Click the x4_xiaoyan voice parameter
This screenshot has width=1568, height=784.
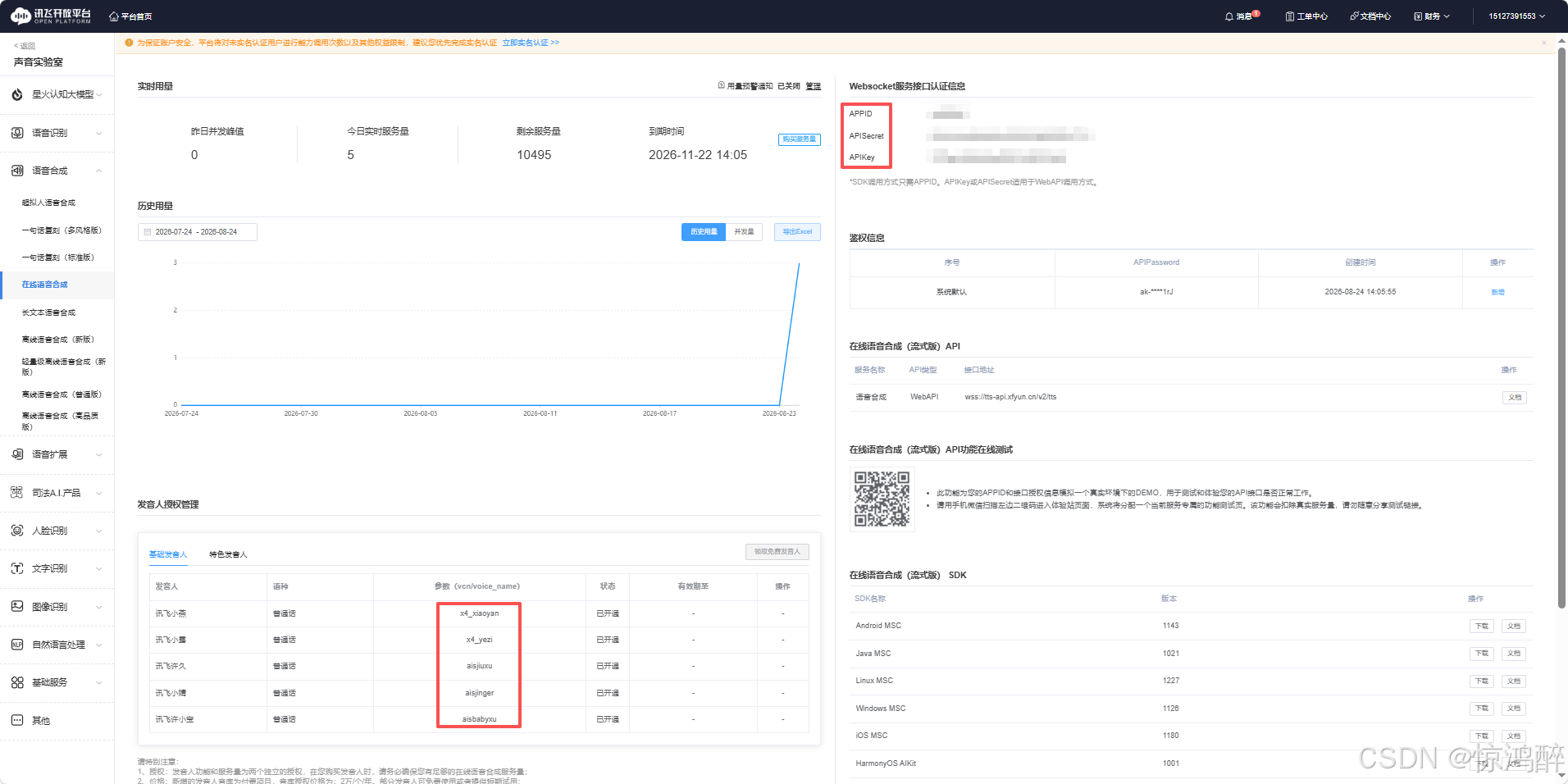coord(479,613)
